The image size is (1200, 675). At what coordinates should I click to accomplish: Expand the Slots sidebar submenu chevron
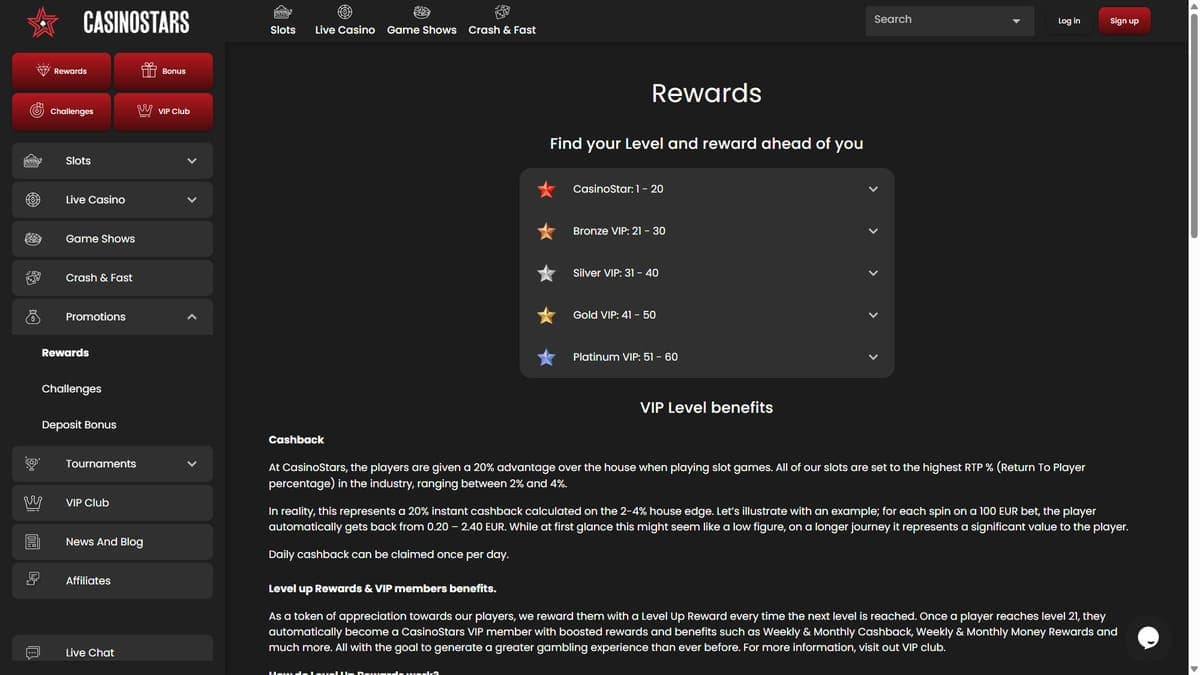click(192, 160)
